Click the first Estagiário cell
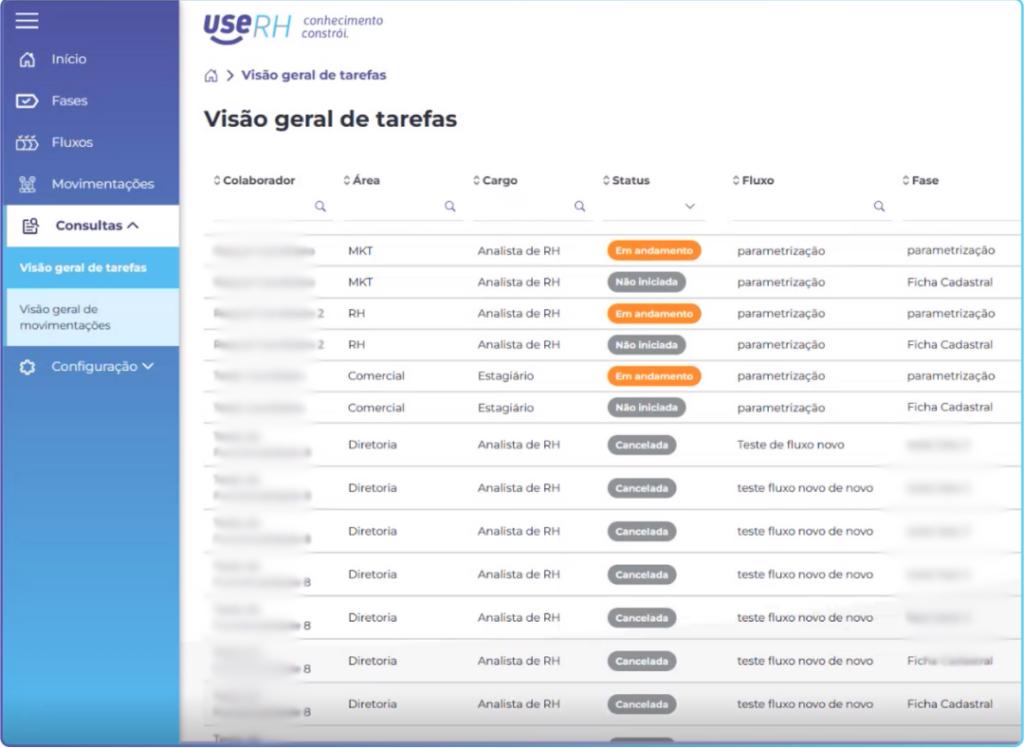Screen dimensions: 1024x748 pos(505,376)
